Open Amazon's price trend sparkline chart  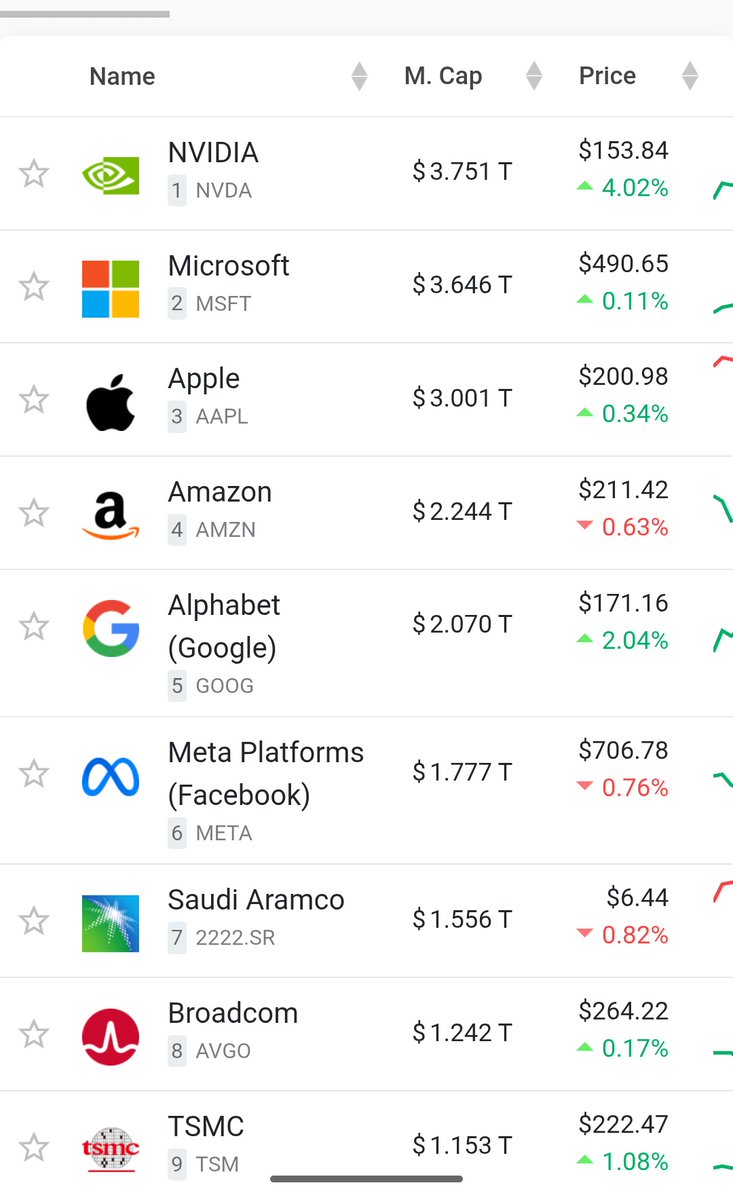point(721,508)
